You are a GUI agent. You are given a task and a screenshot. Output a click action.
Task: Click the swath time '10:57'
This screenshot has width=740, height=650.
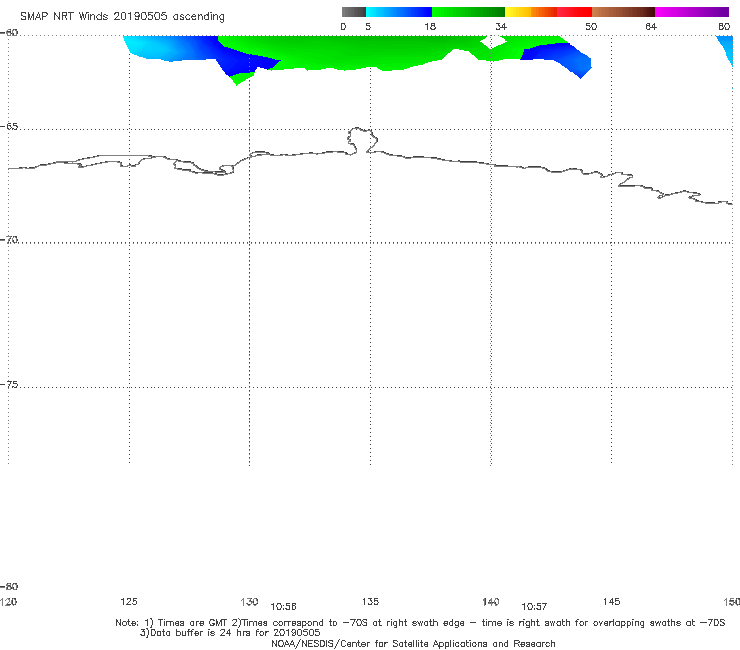coord(534,607)
